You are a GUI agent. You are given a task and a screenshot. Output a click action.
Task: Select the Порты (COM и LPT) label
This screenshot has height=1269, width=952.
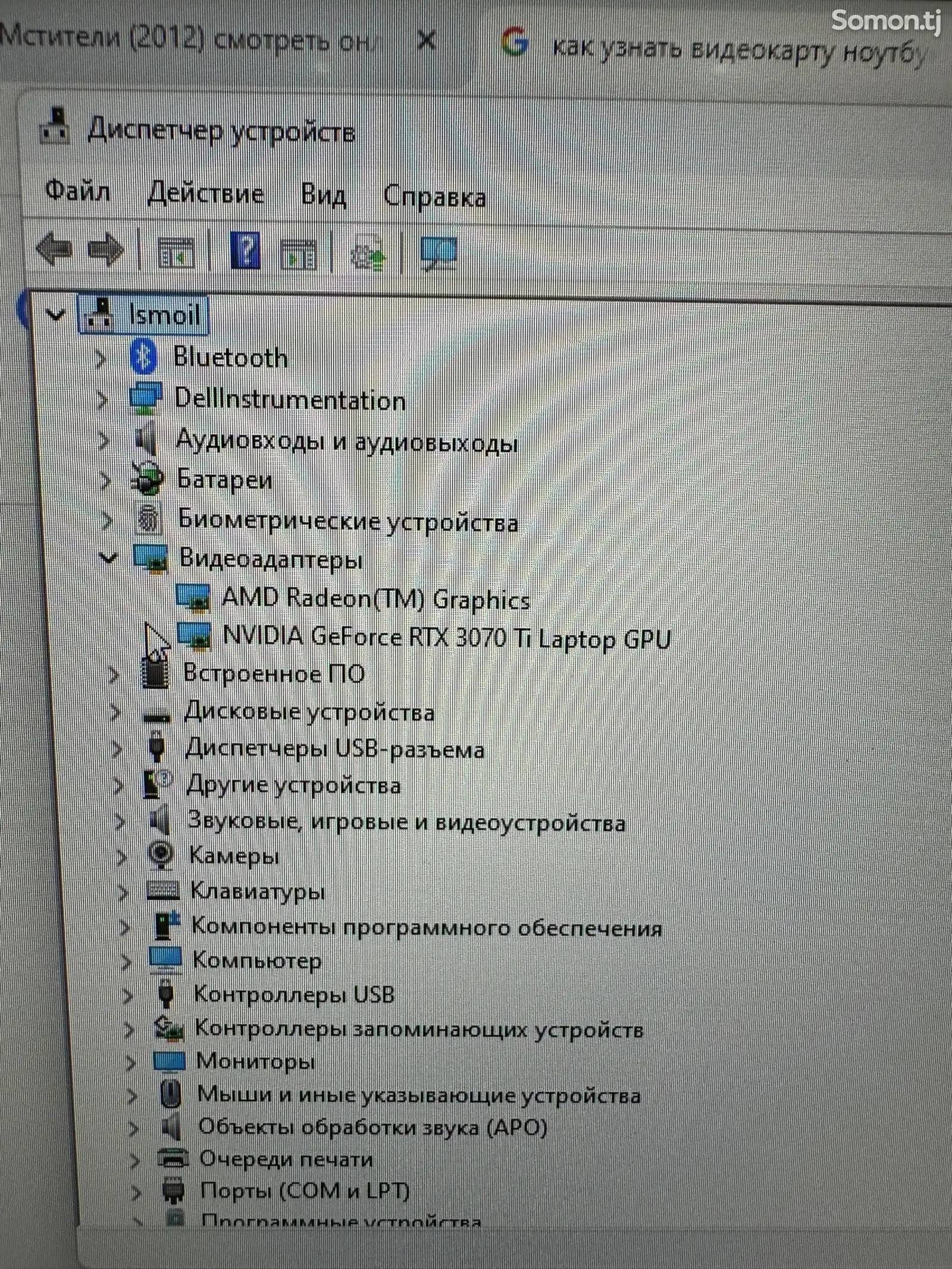pyautogui.click(x=305, y=1190)
